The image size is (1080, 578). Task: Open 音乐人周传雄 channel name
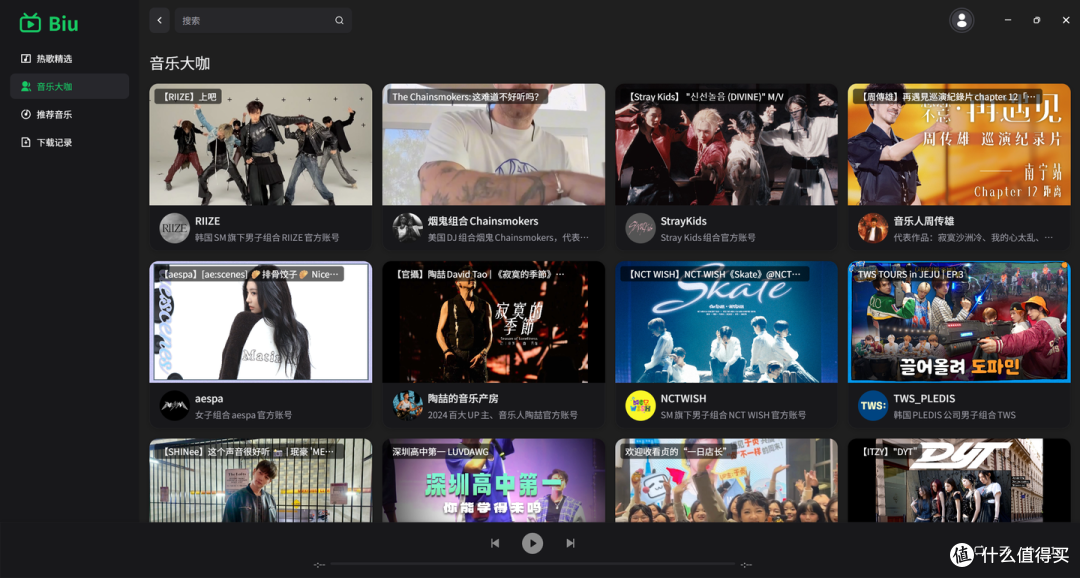[x=924, y=221]
